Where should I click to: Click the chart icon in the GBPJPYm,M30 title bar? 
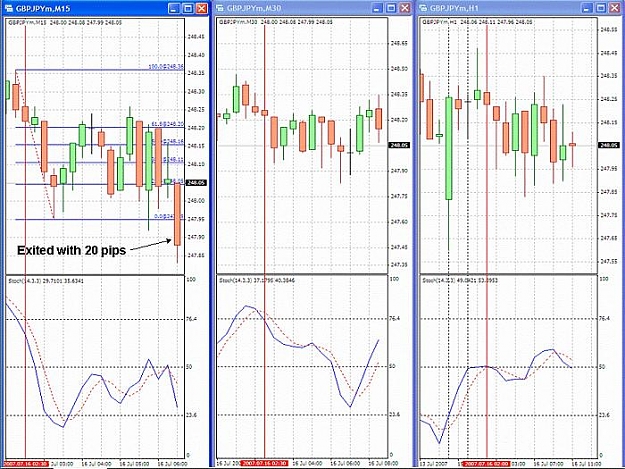pos(220,8)
